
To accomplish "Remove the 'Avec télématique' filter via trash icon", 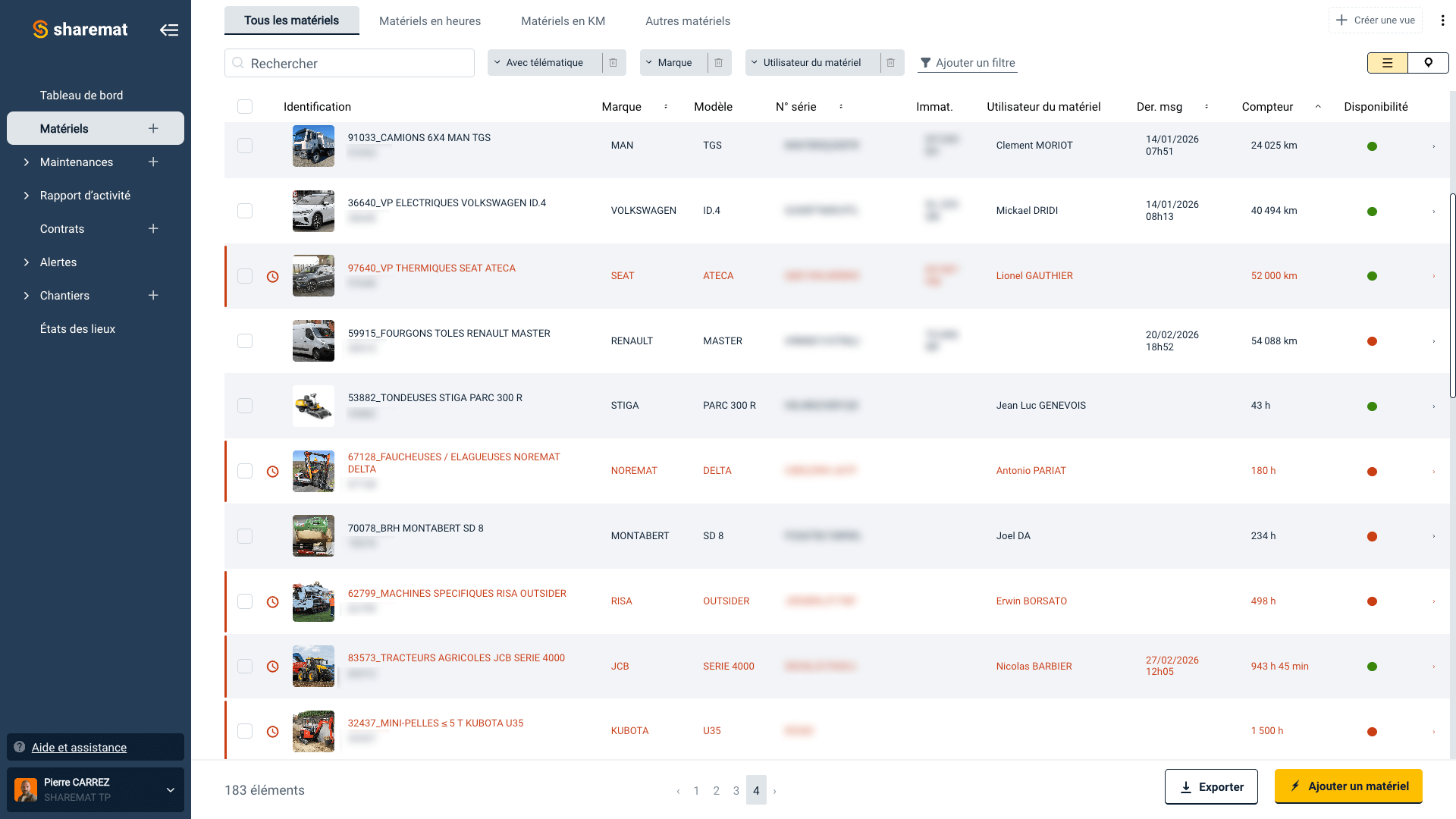I will click(613, 63).
